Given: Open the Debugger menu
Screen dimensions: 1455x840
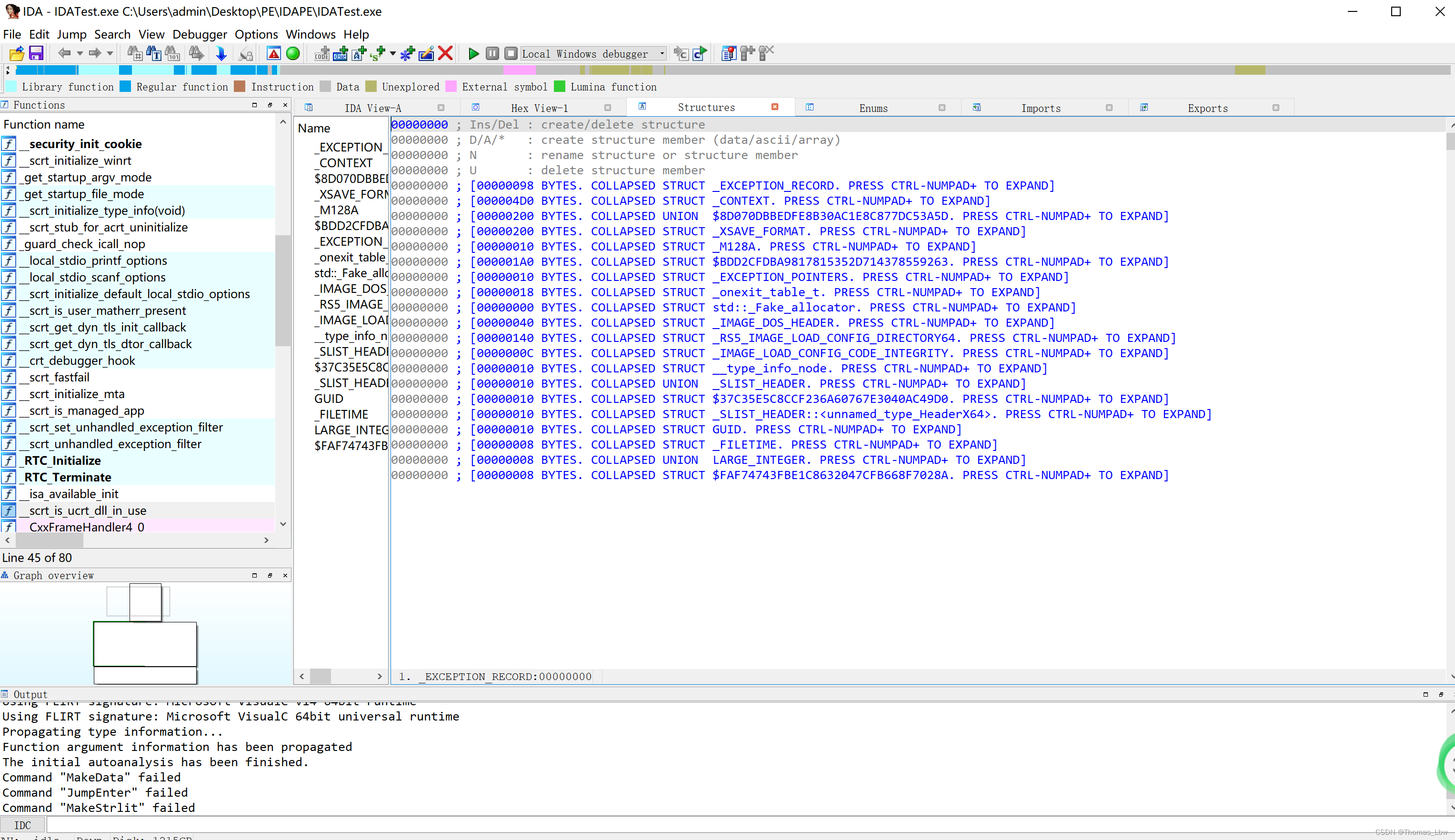Looking at the screenshot, I should coord(200,34).
